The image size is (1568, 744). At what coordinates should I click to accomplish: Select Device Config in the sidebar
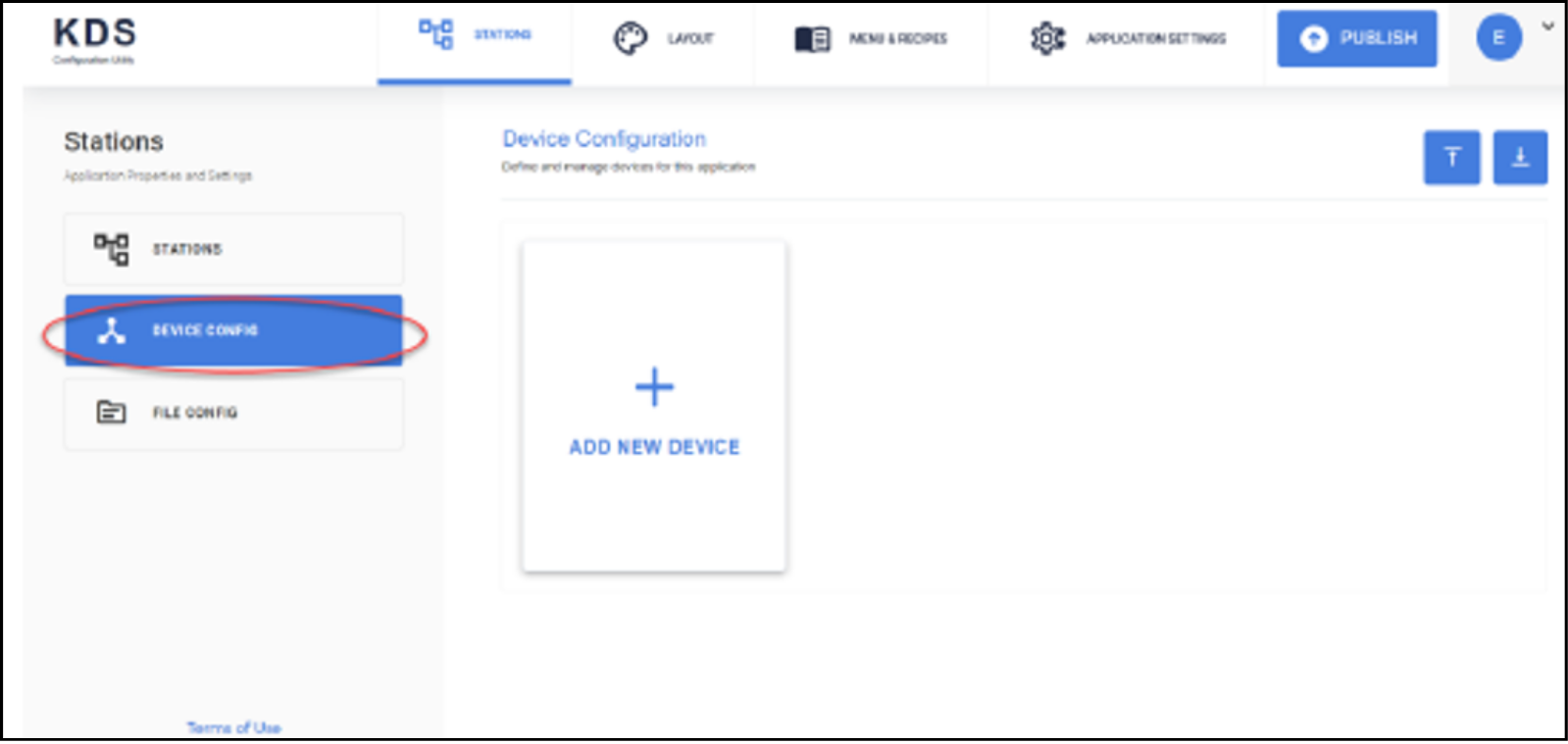(233, 330)
